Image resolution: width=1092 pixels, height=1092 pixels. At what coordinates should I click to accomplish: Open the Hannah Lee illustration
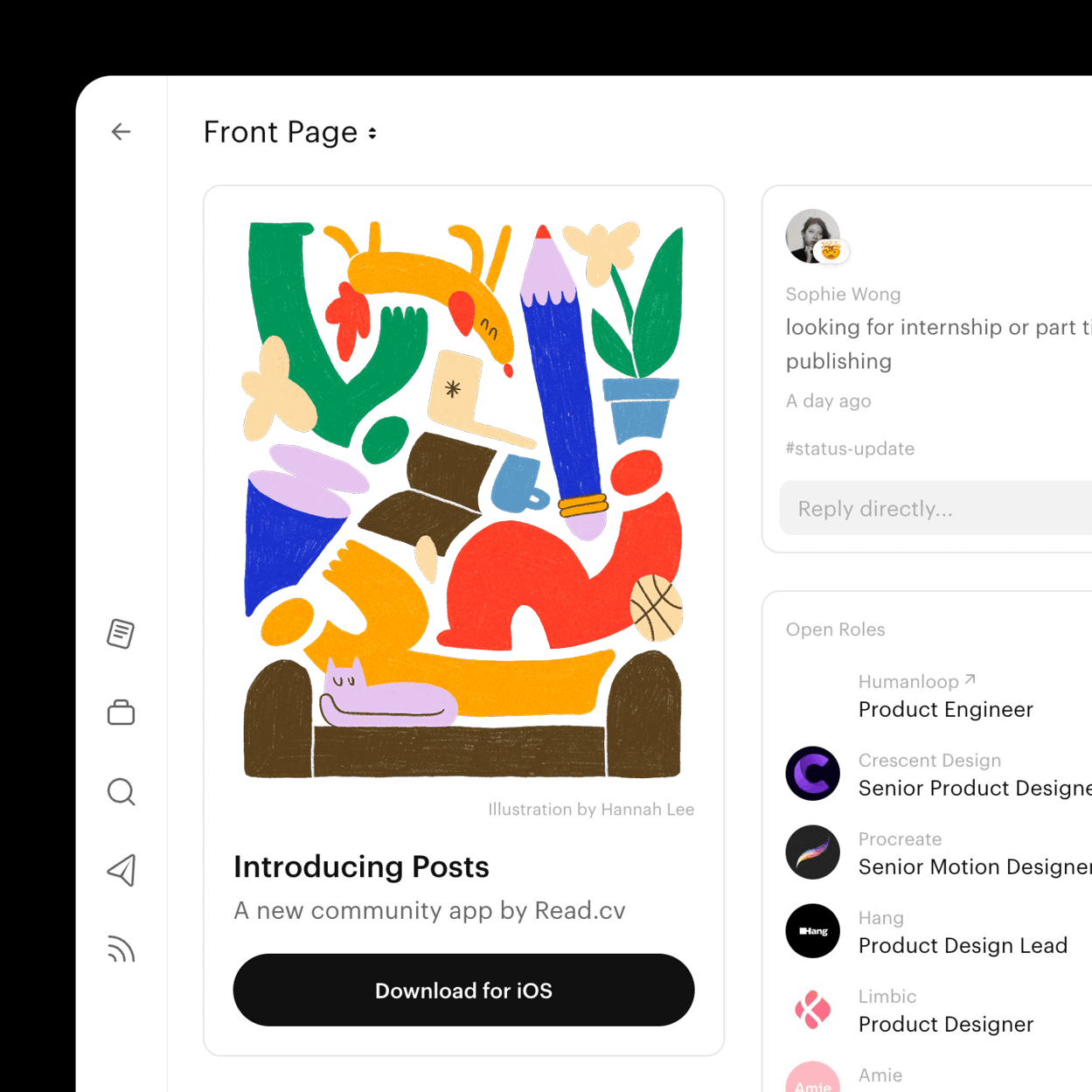tap(463, 499)
